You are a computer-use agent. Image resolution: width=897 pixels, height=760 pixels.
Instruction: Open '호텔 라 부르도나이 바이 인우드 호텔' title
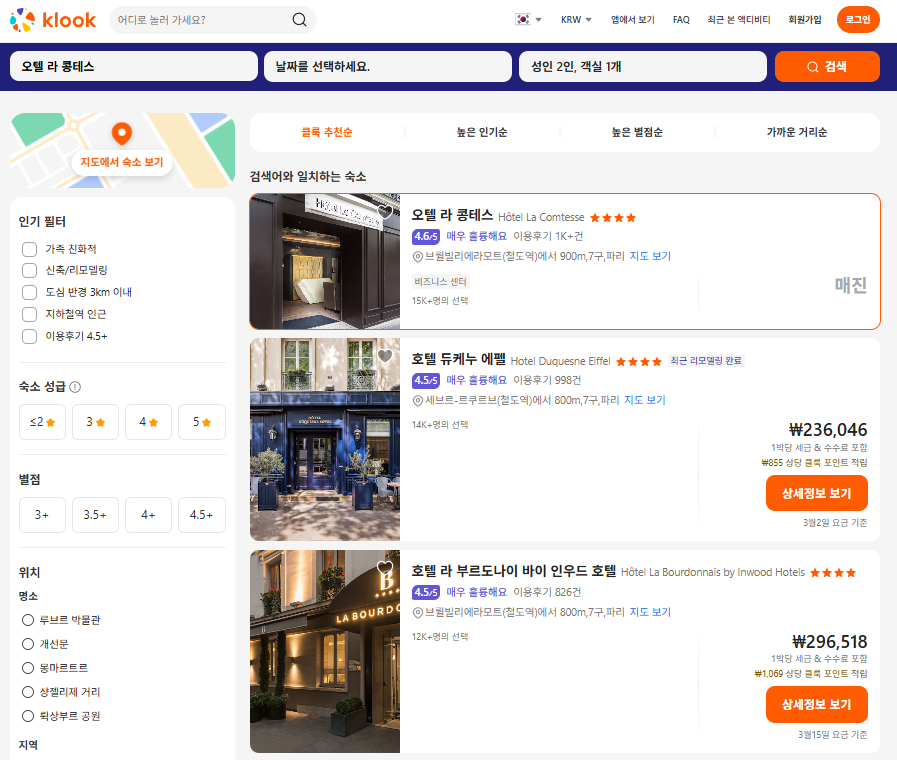click(514, 571)
